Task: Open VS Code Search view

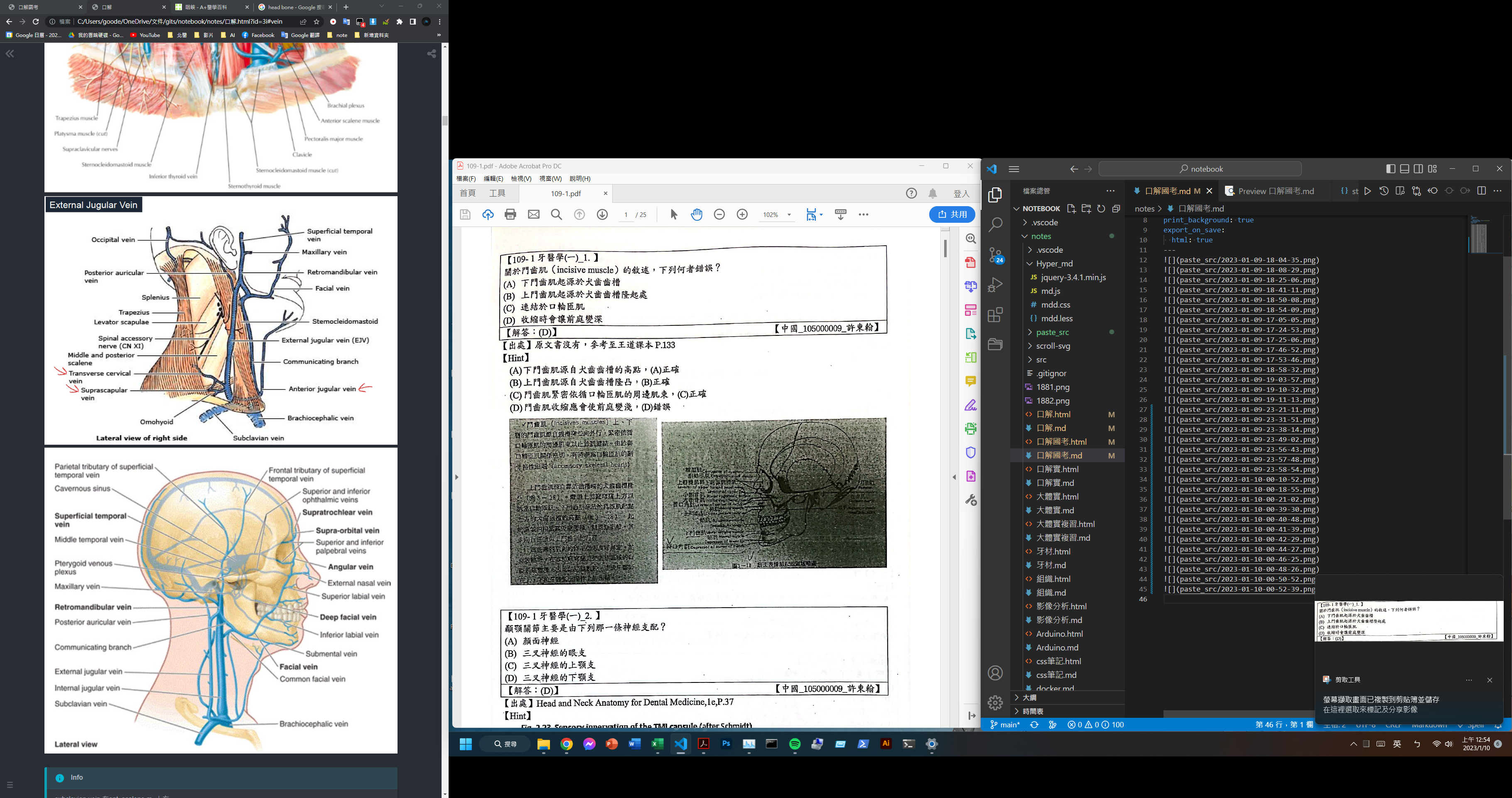Action: [x=995, y=224]
